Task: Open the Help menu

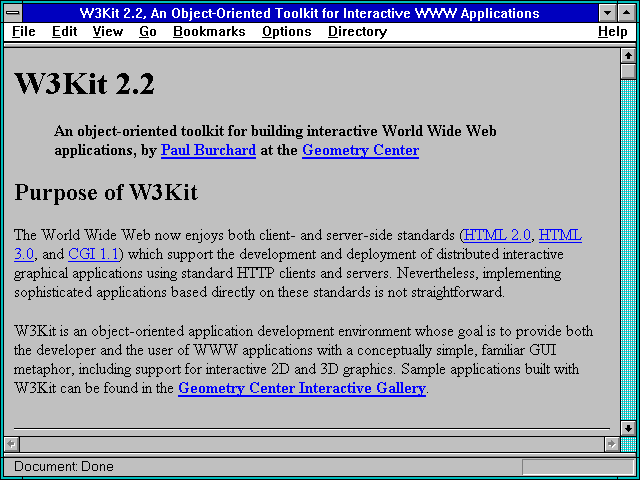Action: (613, 32)
